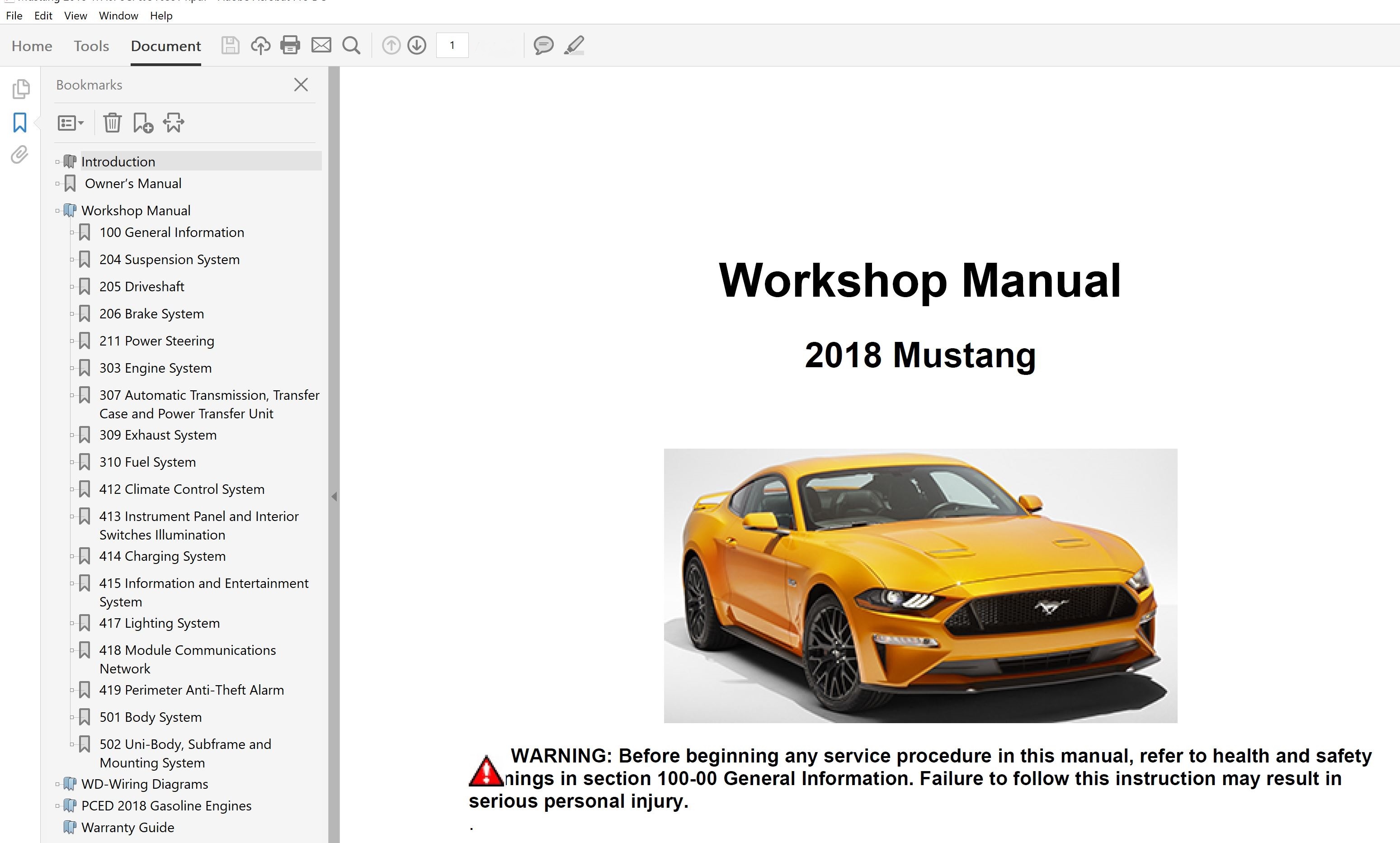1400x843 pixels.
Task: Select the Highlight text tool
Action: [573, 45]
